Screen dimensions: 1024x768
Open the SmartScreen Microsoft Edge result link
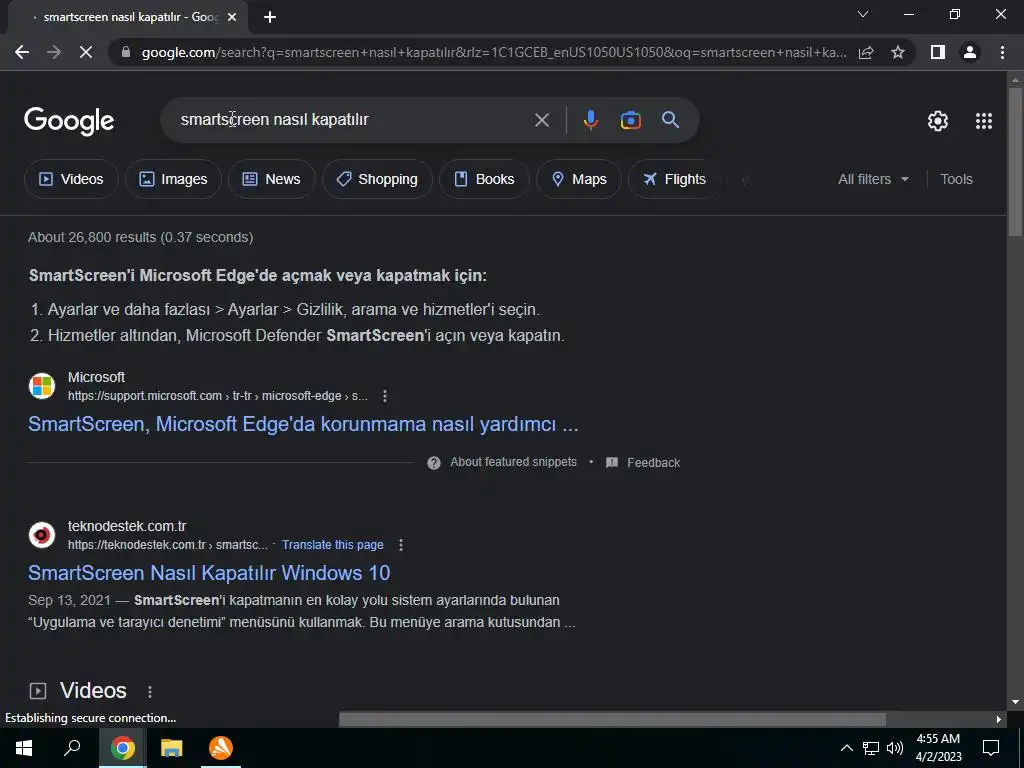[303, 424]
